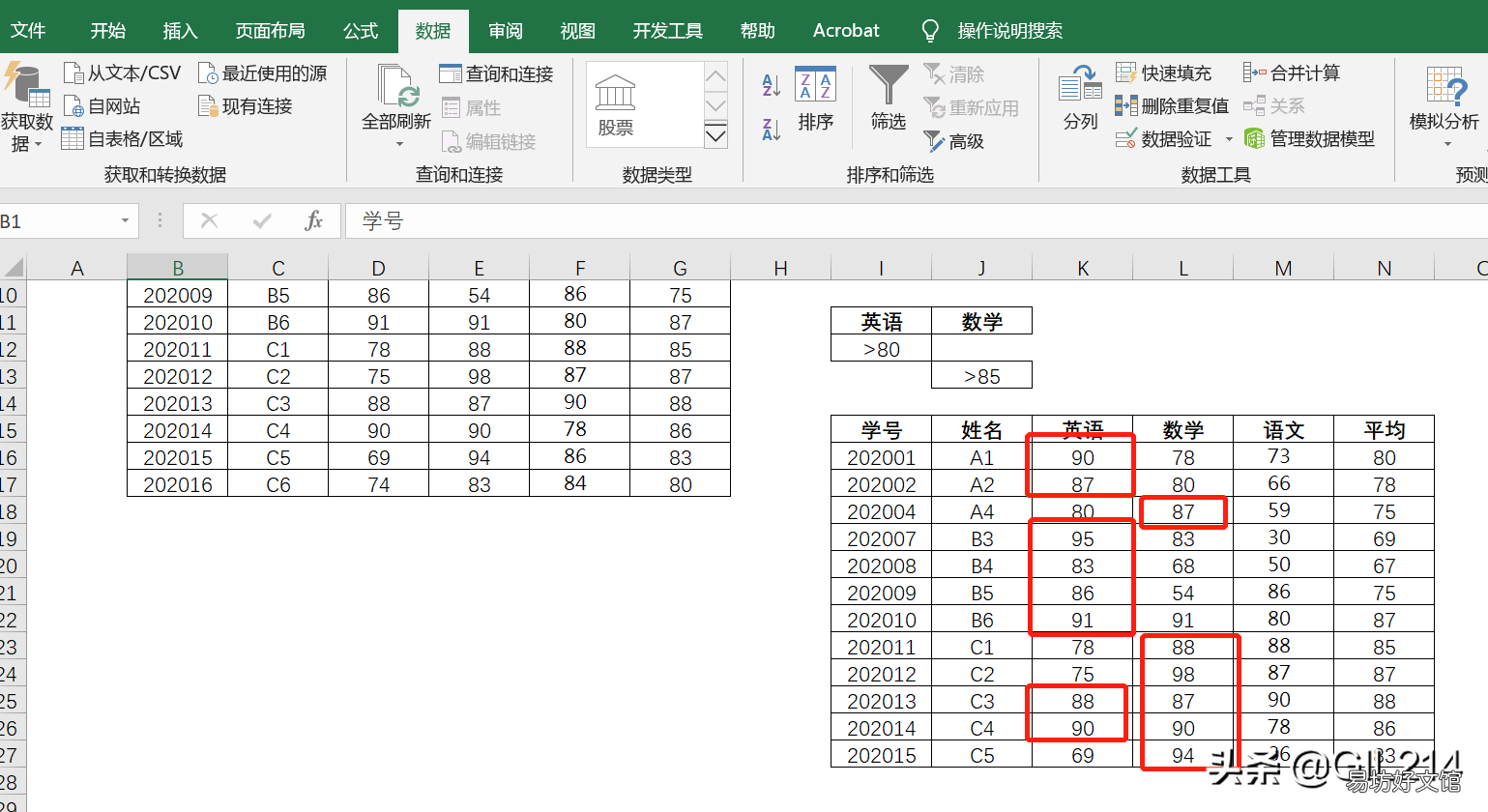Select column K header
The height and width of the screenshot is (812, 1488).
(x=1083, y=268)
